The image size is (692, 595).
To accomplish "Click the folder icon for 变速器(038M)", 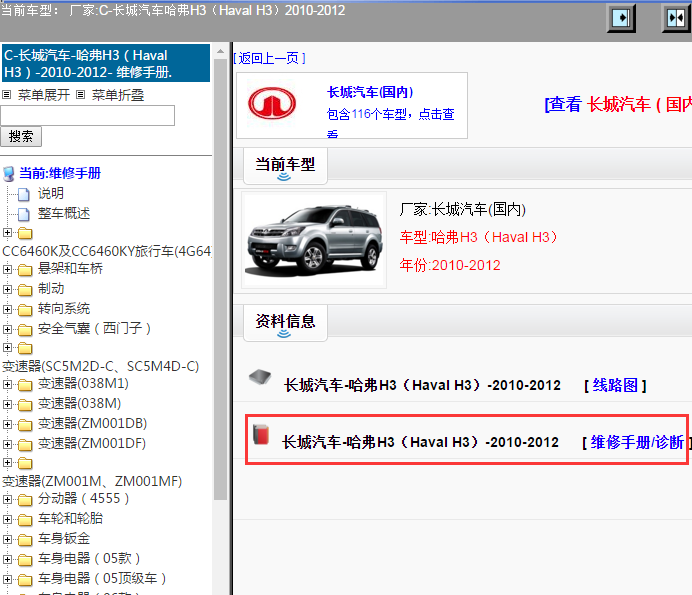I will pyautogui.click(x=25, y=404).
